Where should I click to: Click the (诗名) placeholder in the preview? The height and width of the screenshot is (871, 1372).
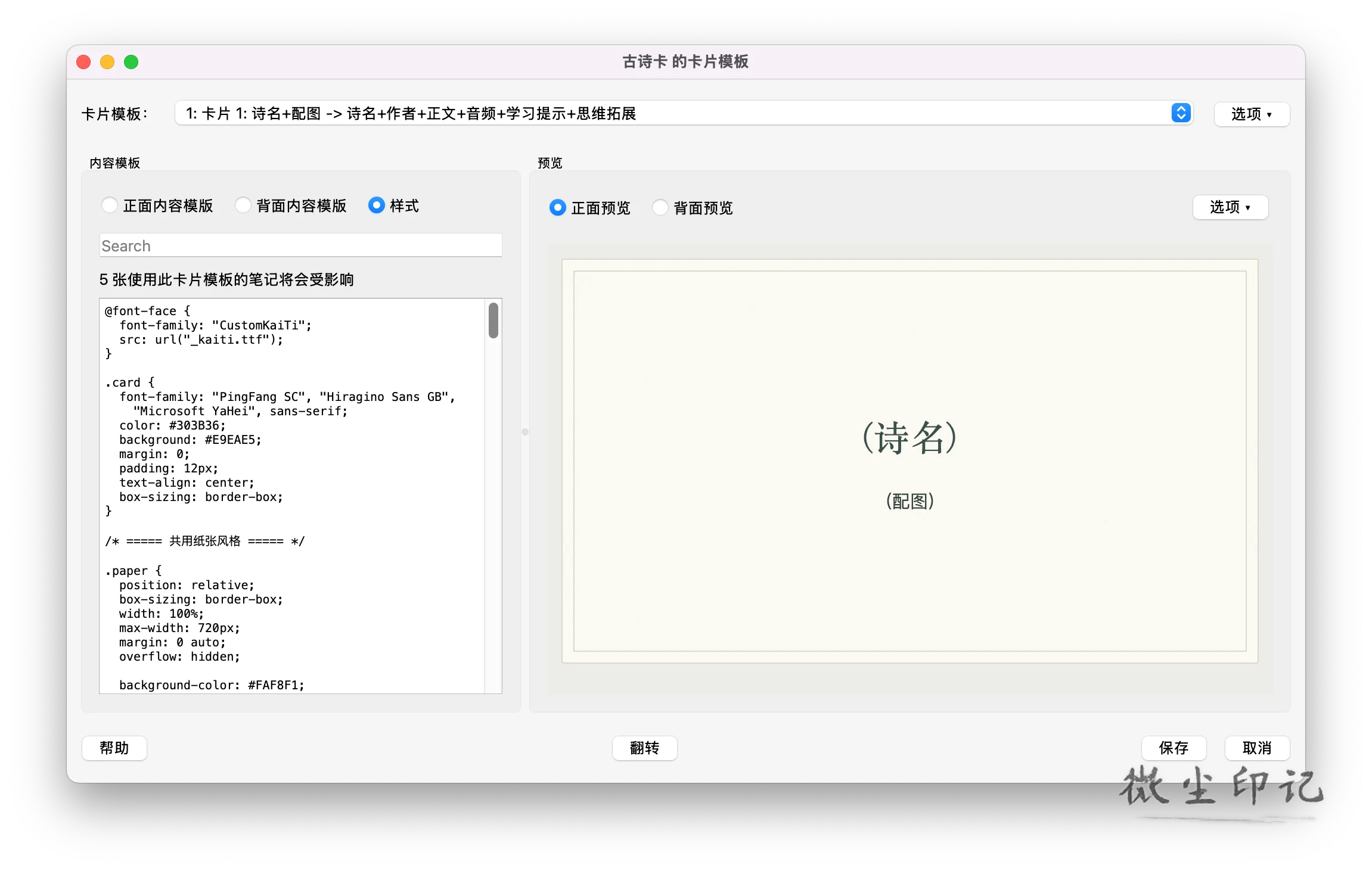[910, 438]
